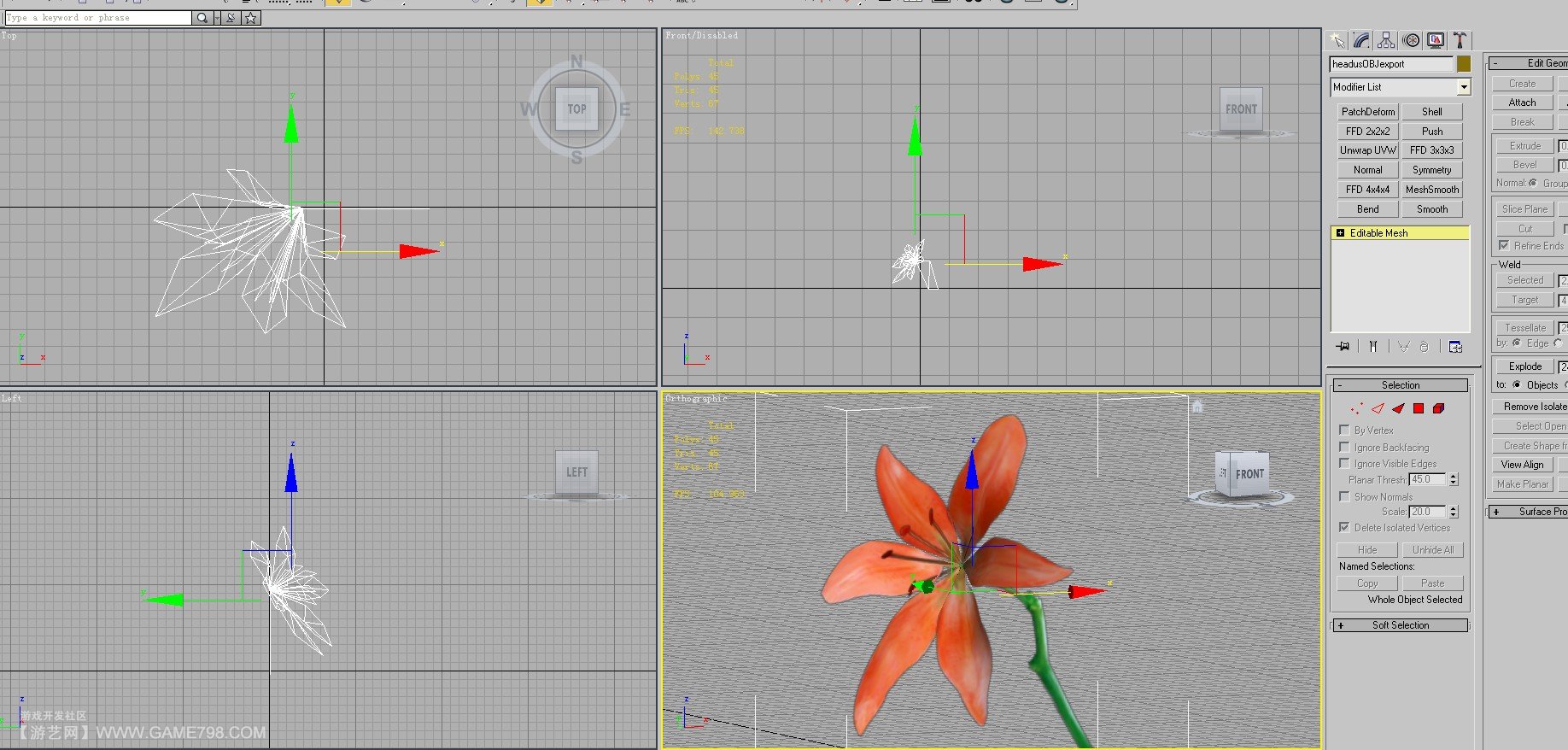Toggle Refine Ends checkbox
The width and height of the screenshot is (1568, 750).
pos(1504,245)
